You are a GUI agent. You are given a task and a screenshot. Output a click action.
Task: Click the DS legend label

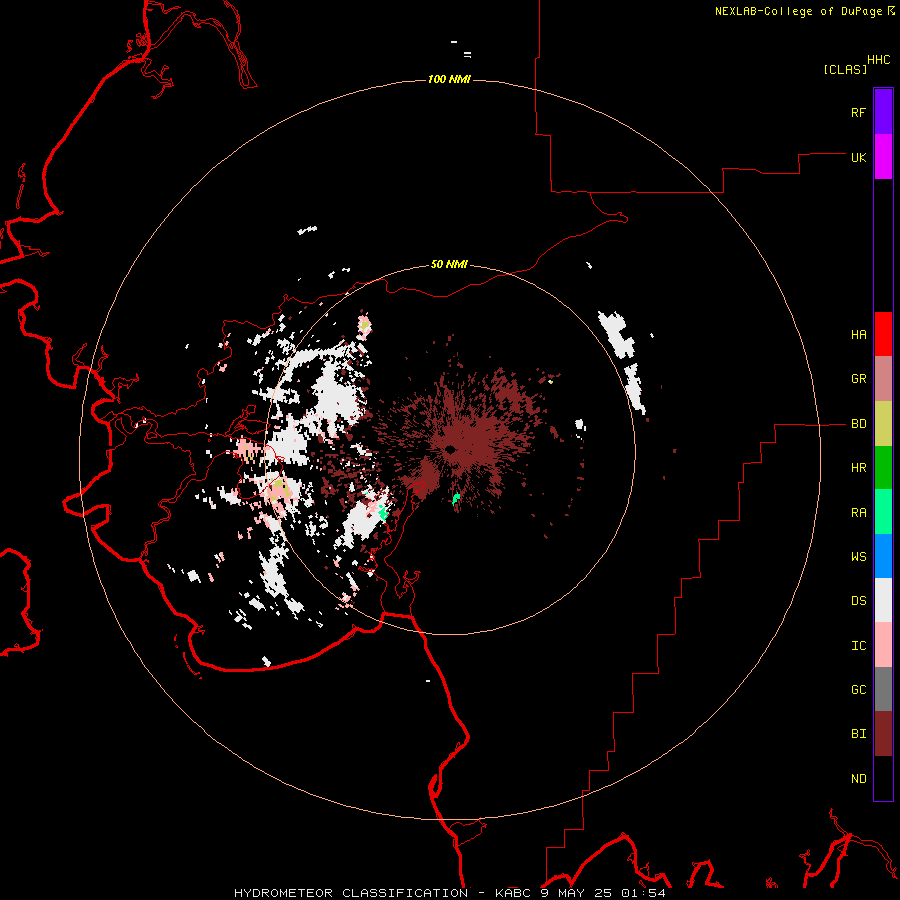pos(859,601)
